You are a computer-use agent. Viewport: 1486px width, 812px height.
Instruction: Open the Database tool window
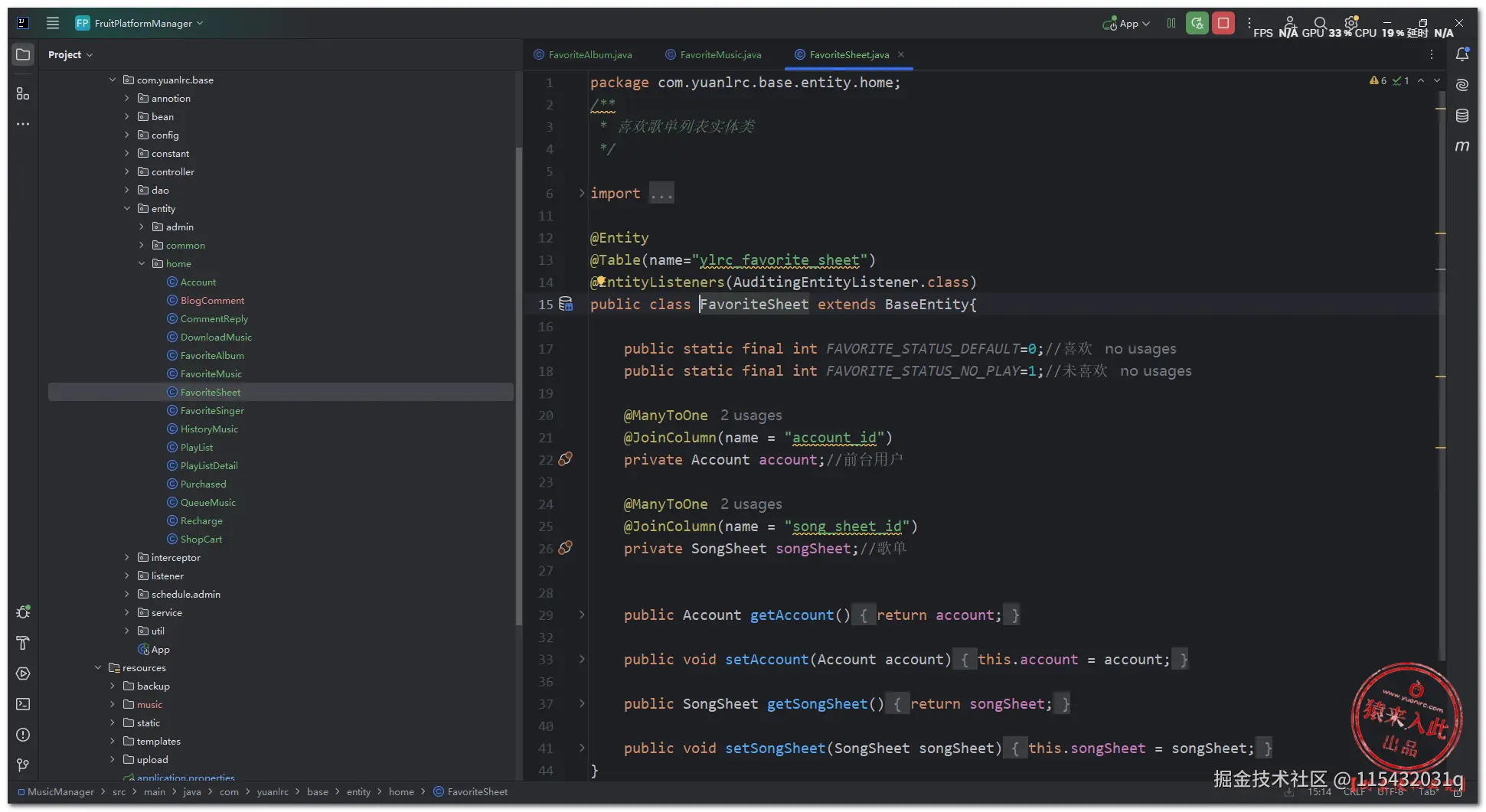1462,116
